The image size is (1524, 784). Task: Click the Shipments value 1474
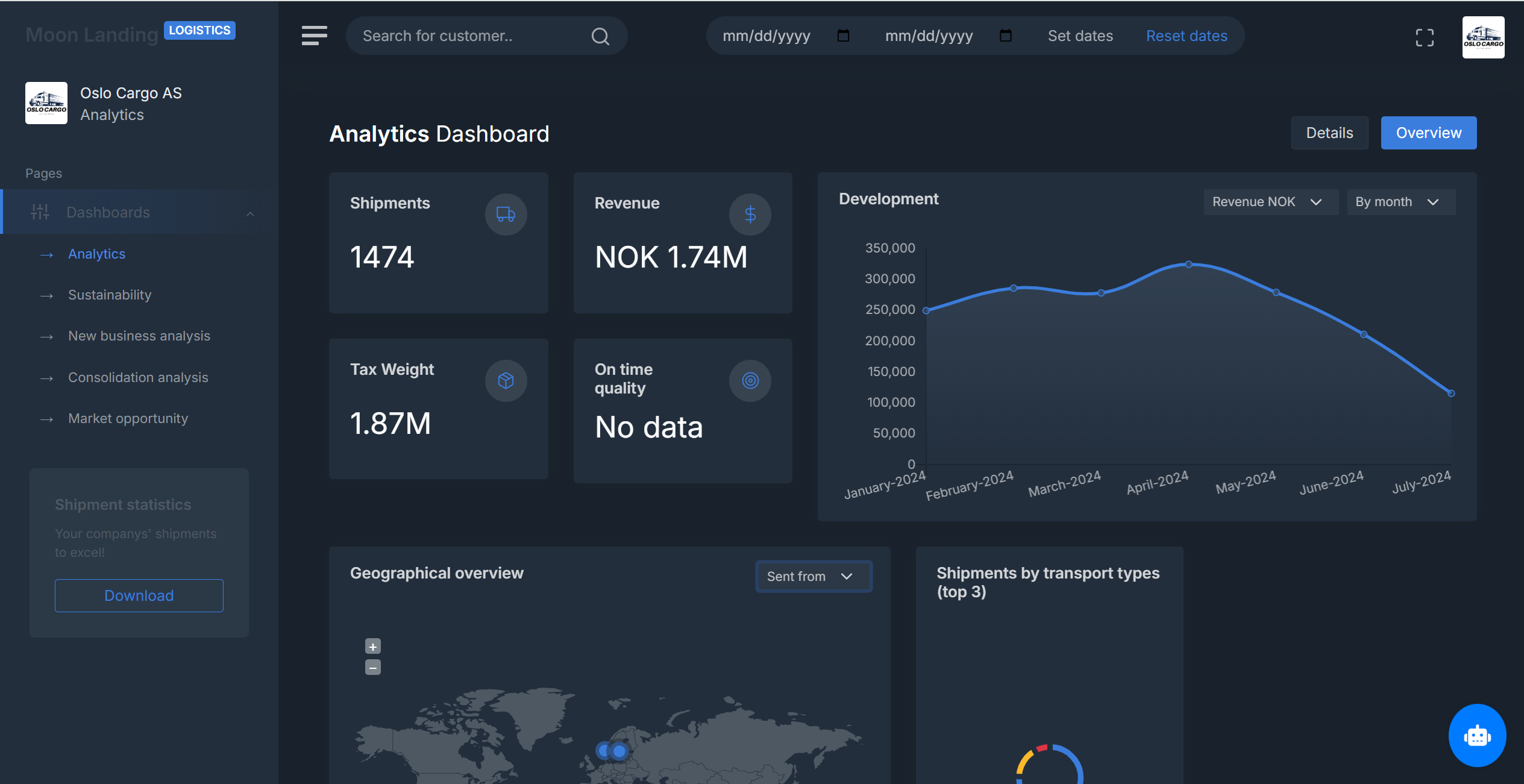pyautogui.click(x=382, y=257)
